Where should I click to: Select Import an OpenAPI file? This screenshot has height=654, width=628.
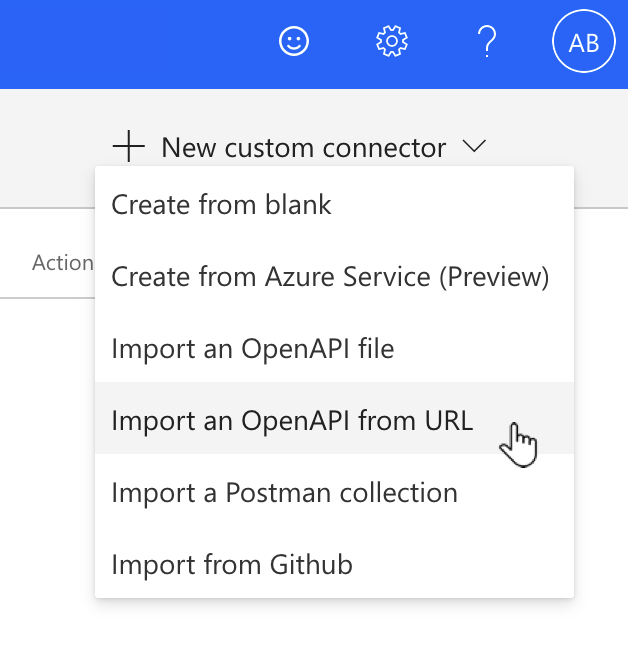pos(253,349)
